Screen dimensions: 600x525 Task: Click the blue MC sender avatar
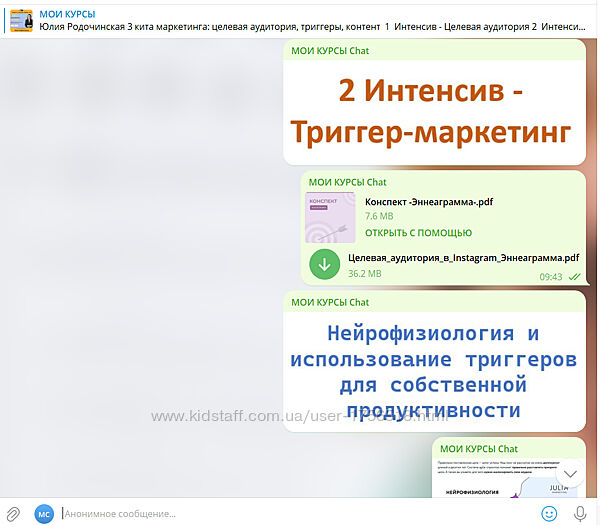(x=44, y=513)
